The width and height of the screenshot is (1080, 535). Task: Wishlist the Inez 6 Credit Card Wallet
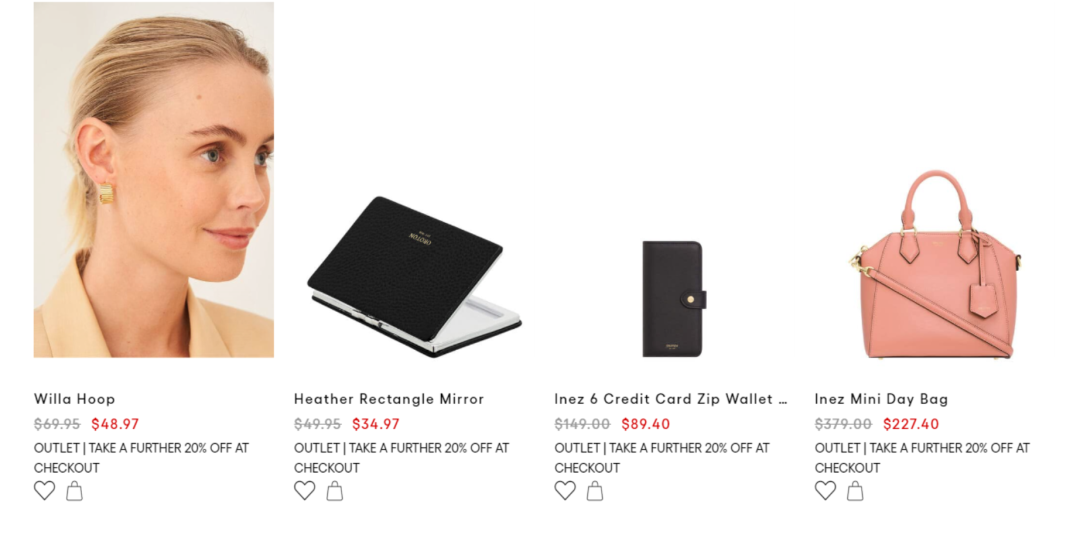(x=565, y=490)
